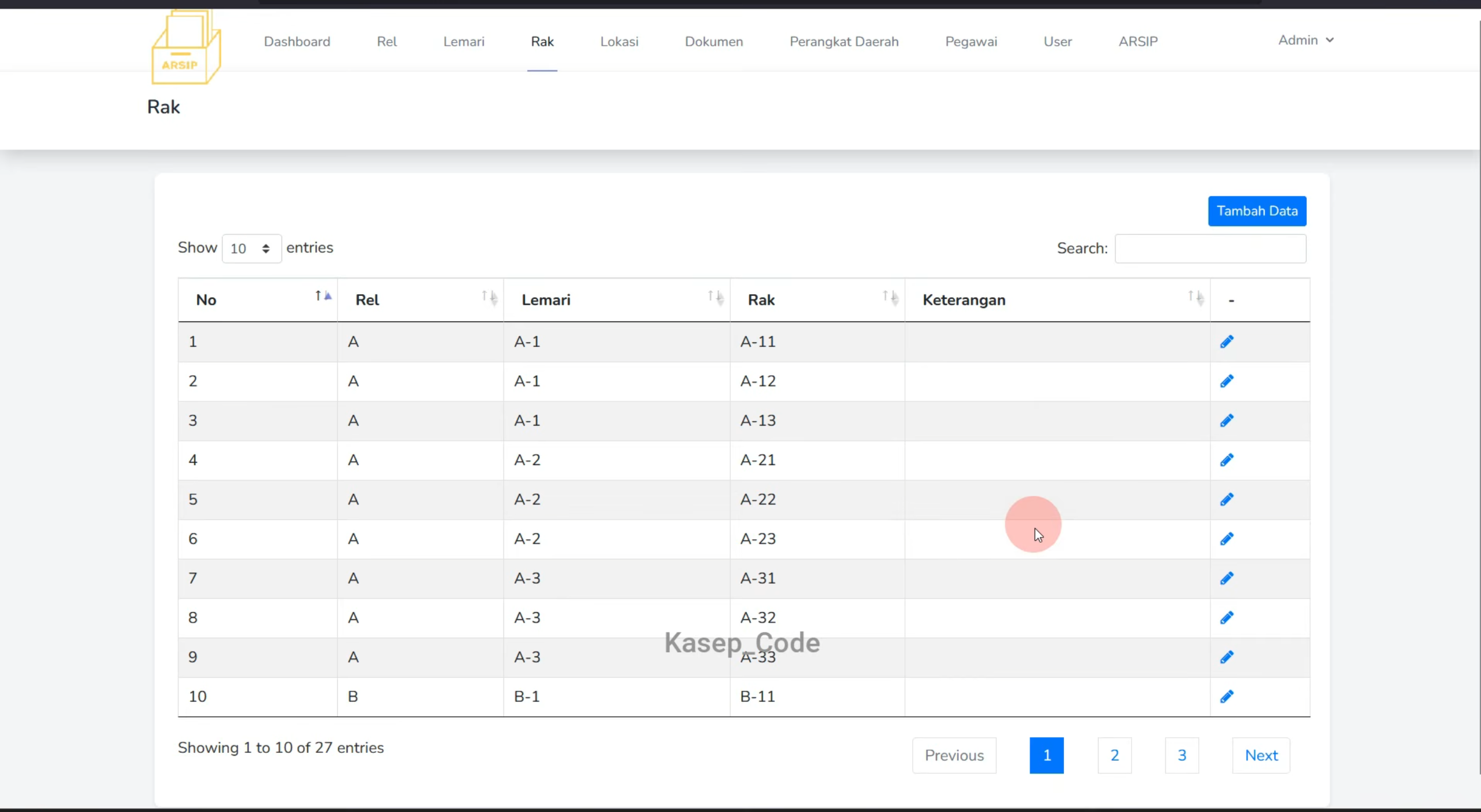Open the Dokumen menu

tap(714, 42)
